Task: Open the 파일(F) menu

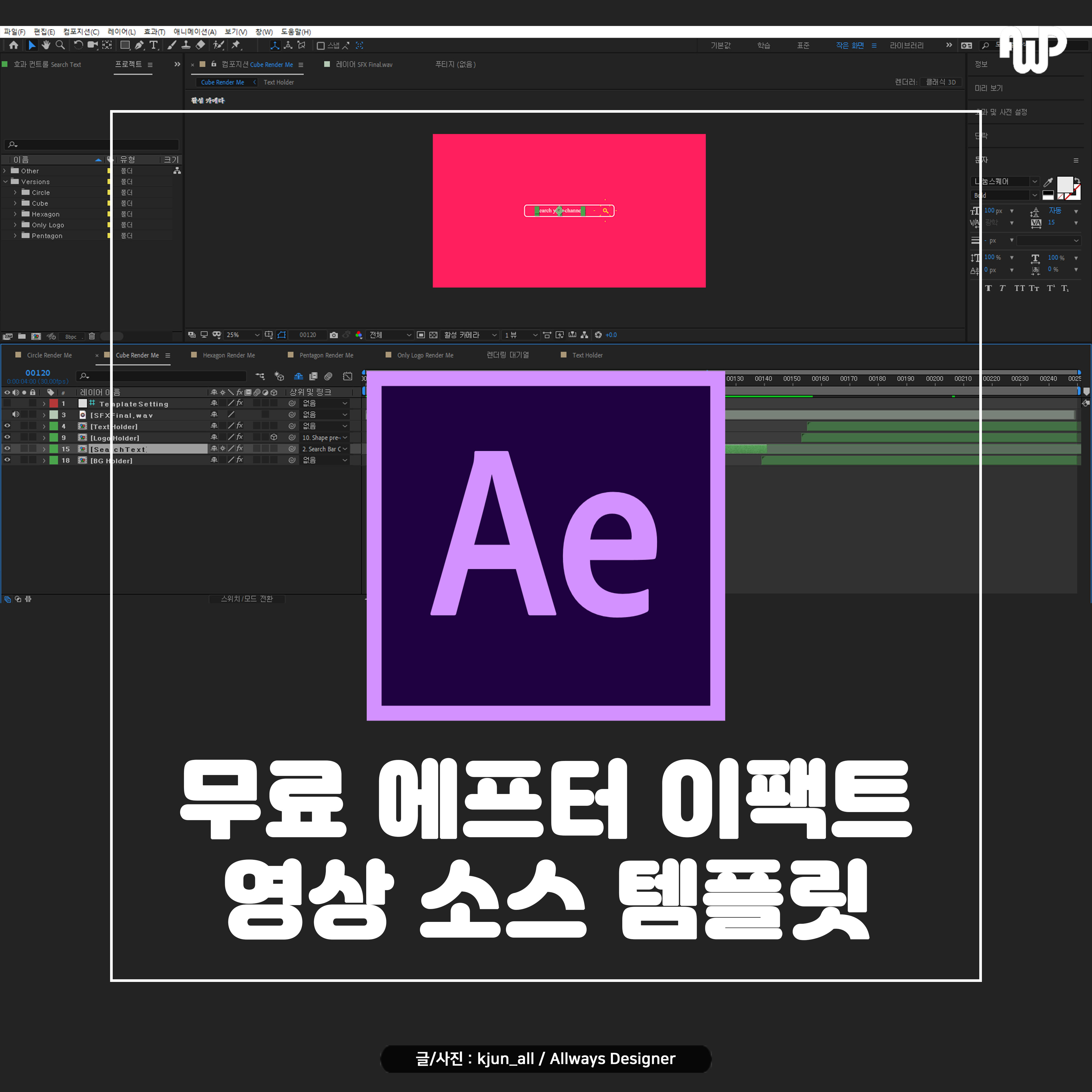Action: coord(15,32)
